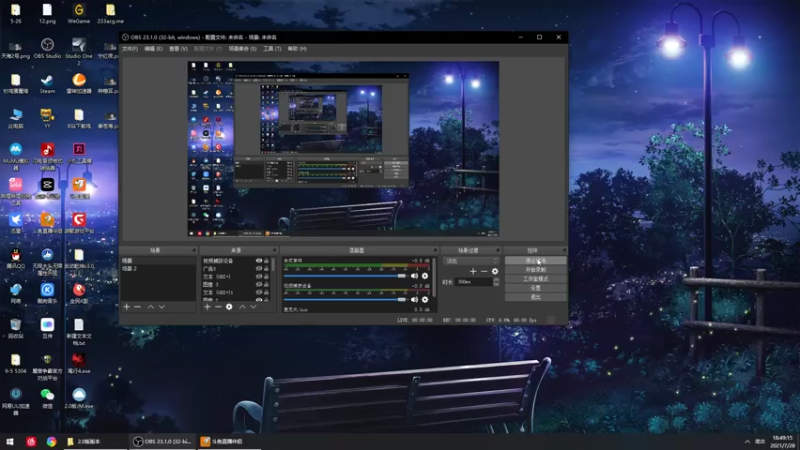Open the Scene Collection (场景集合) menu

click(x=242, y=49)
